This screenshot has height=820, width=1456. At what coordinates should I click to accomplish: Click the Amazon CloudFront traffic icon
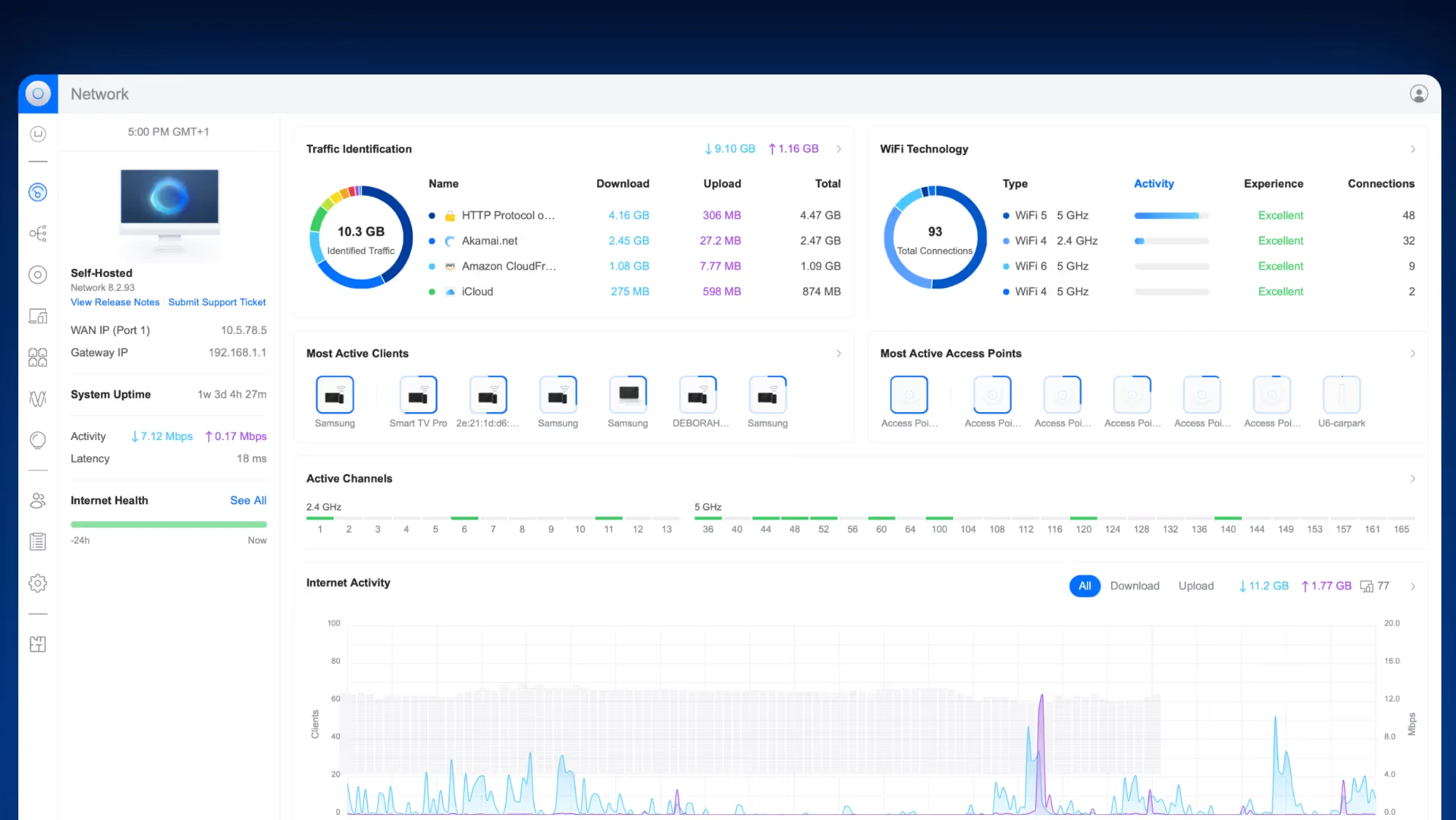click(450, 266)
